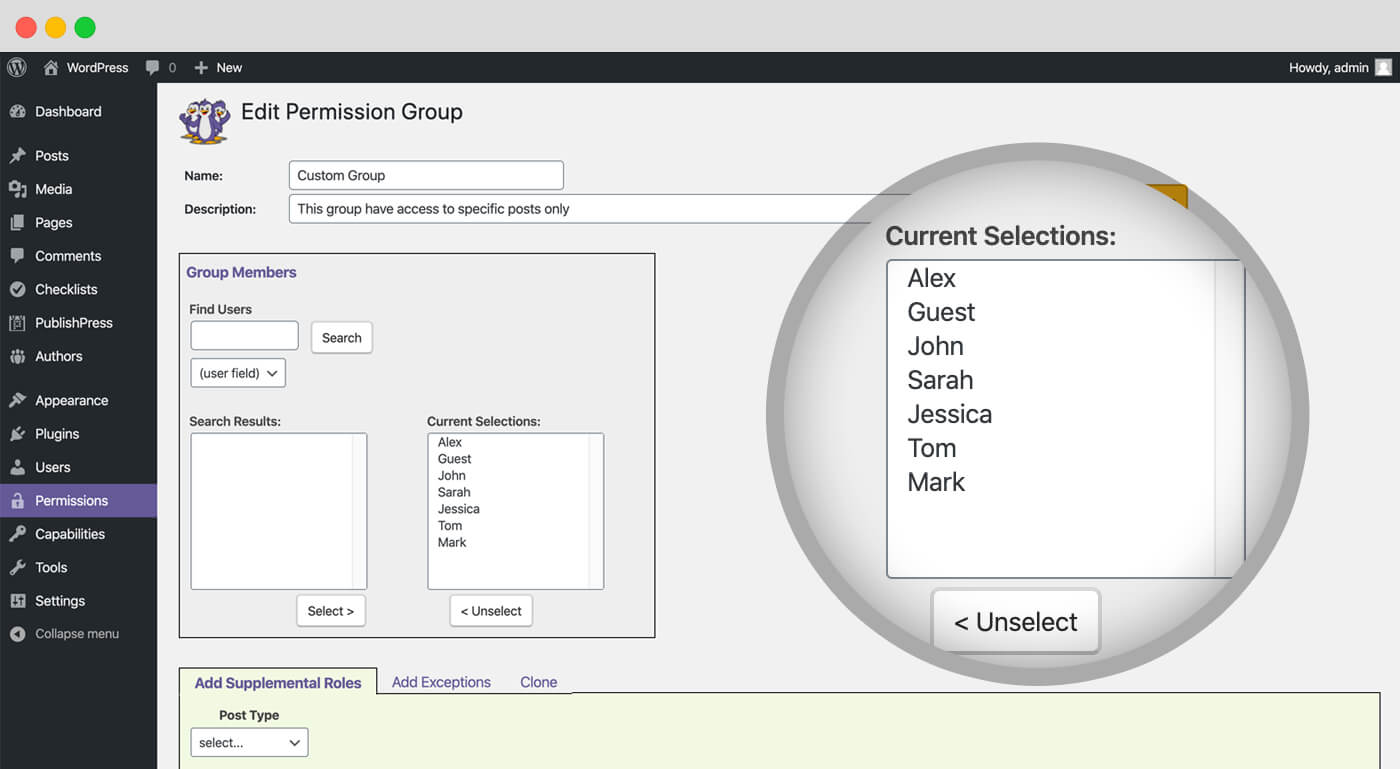The image size is (1400, 769).
Task: Open the WordPress logo menu in admin bar
Action: (16, 67)
